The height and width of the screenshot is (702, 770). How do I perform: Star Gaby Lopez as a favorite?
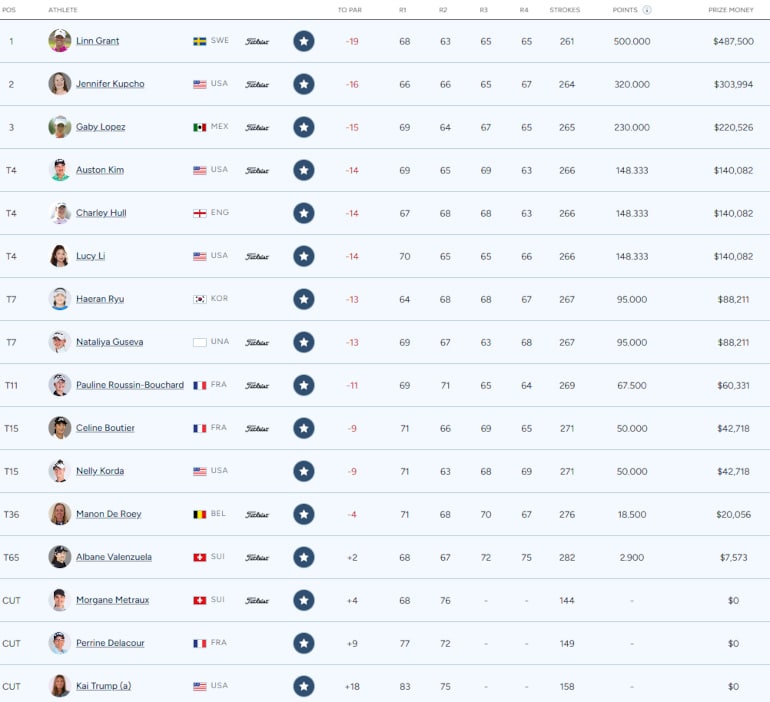304,127
